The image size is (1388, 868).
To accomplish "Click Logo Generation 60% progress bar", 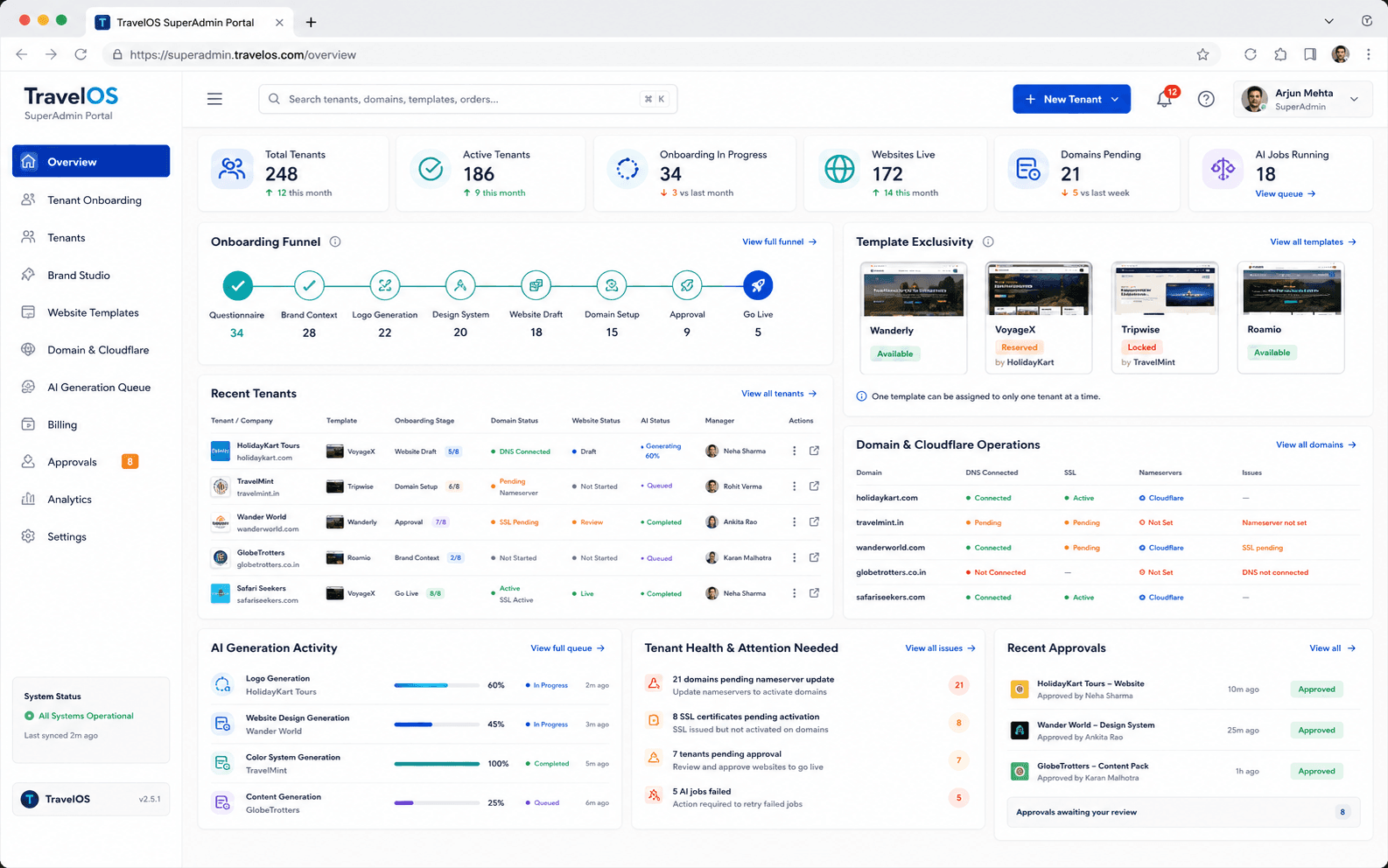I will click(437, 685).
